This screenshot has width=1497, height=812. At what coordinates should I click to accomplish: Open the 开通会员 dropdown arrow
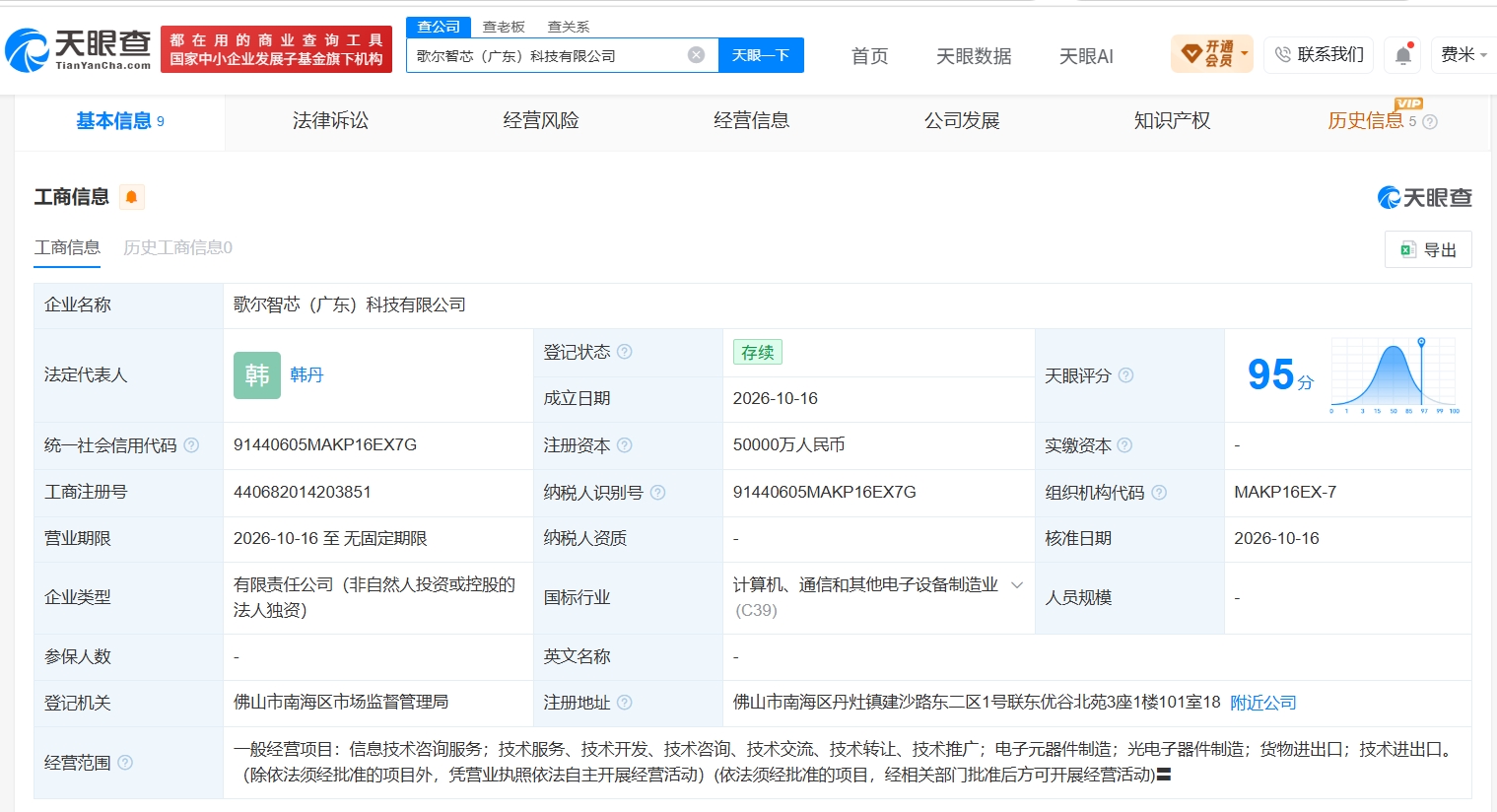1245,54
